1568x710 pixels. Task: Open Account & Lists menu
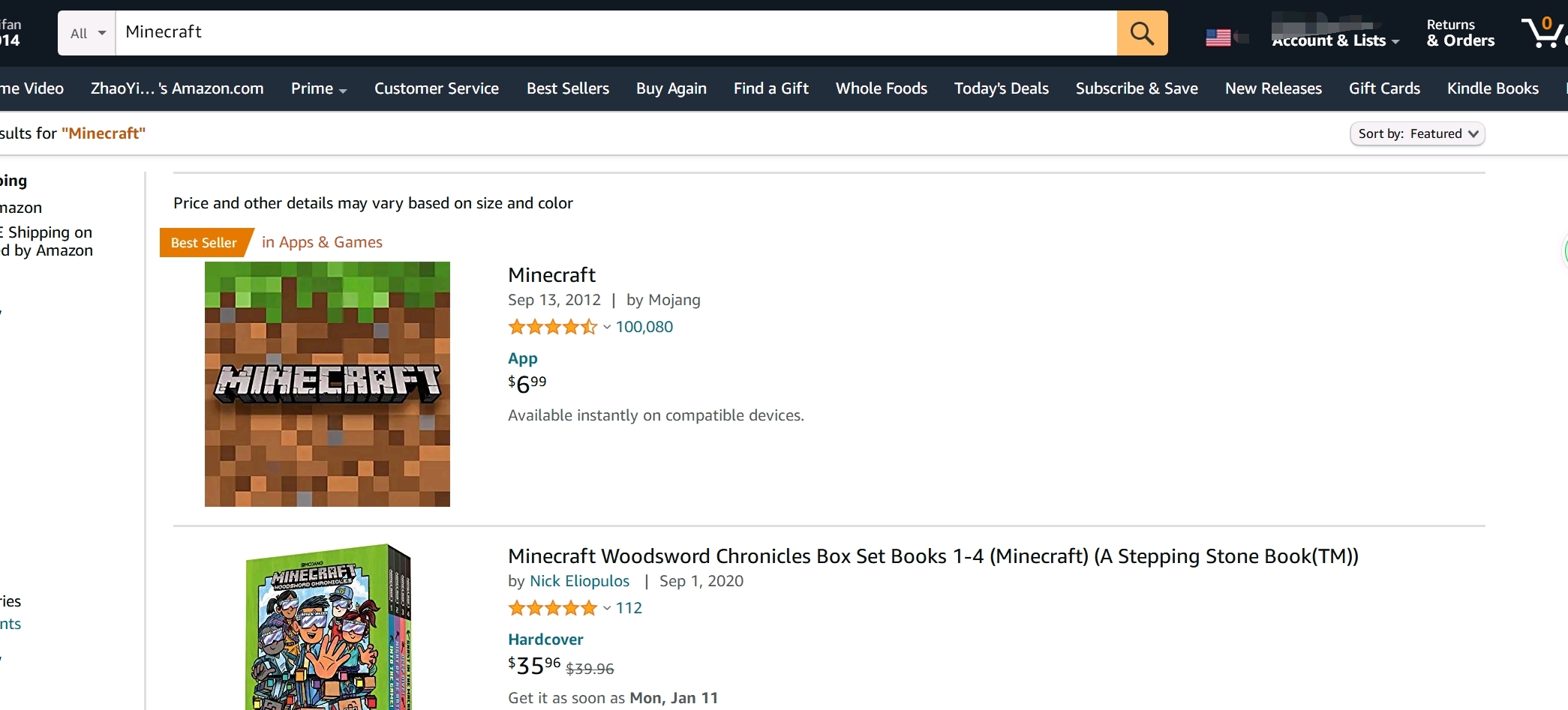1335,40
